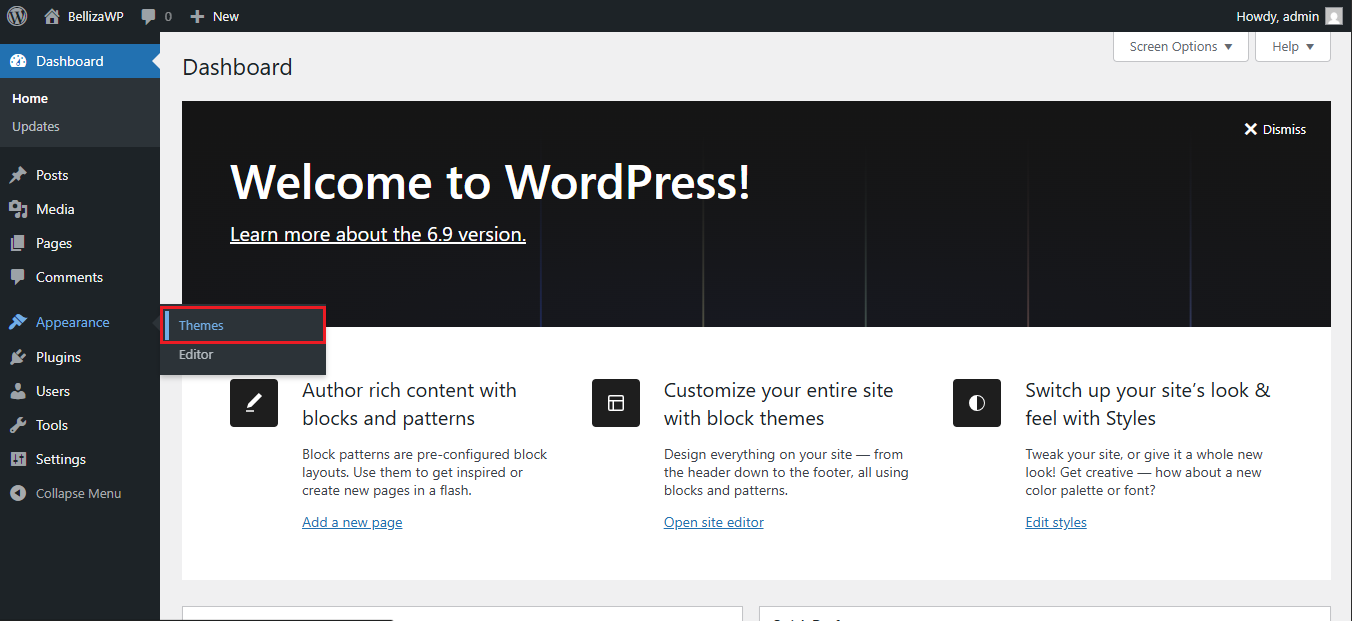This screenshot has height=621, width=1352.
Task: Open the Settings section
Action: [61, 459]
